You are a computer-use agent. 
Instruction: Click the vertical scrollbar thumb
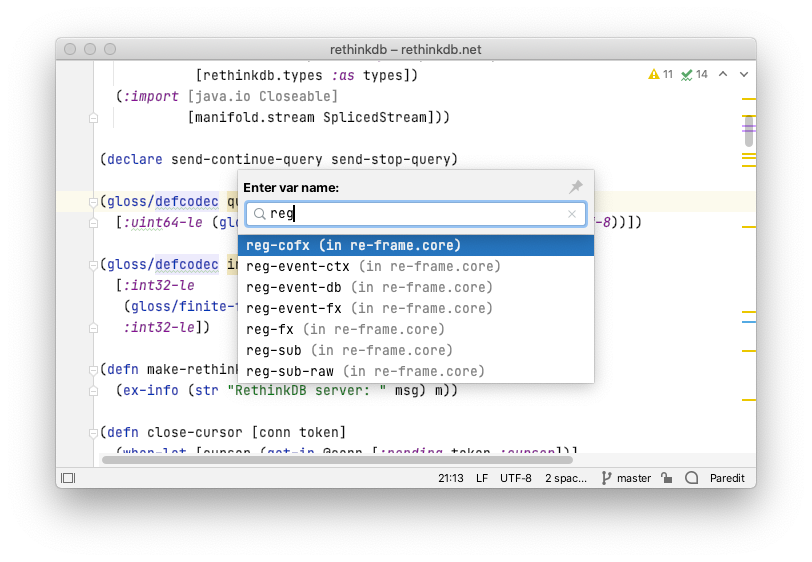748,131
